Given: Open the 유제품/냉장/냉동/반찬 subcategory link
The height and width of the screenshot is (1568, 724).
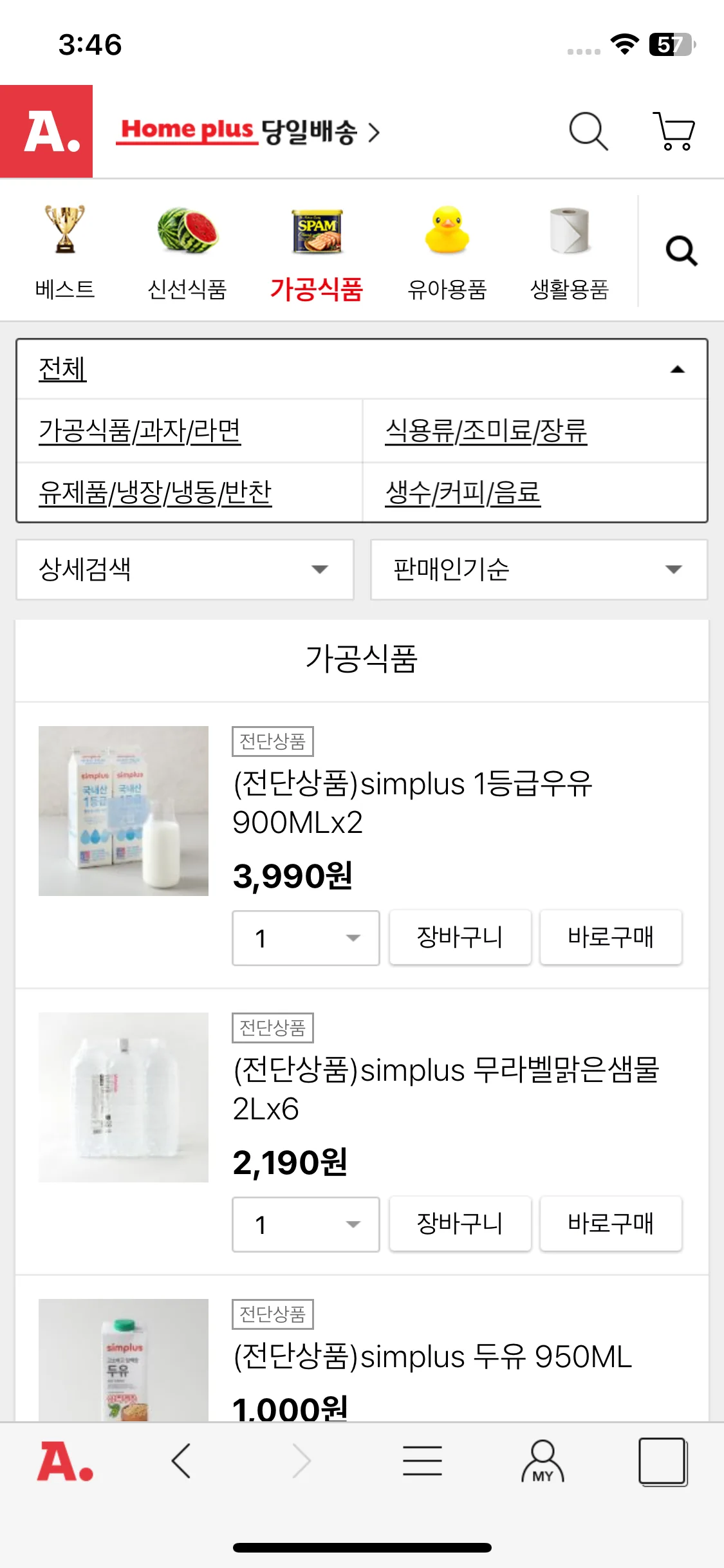Looking at the screenshot, I should [155, 493].
